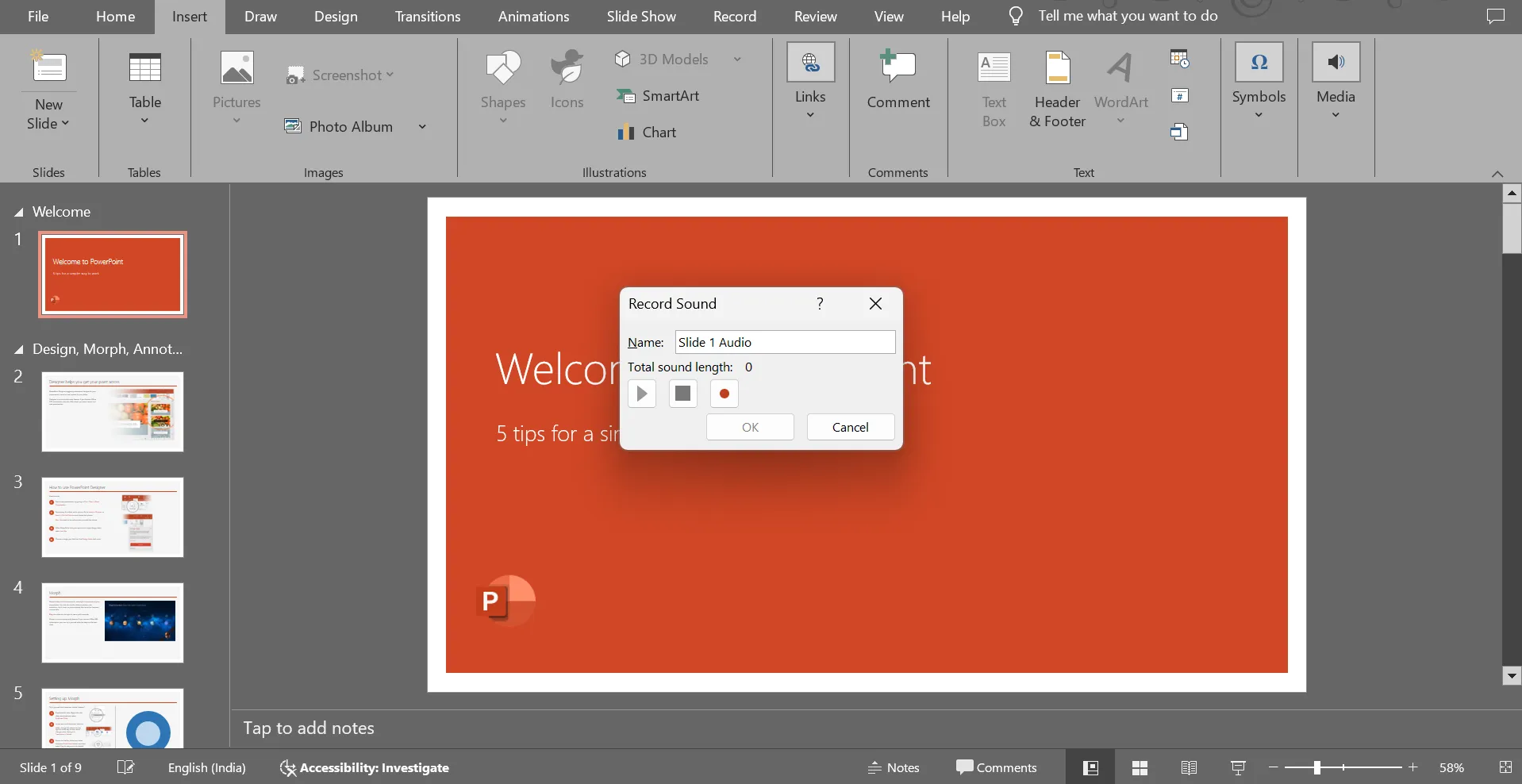
Task: Add a new Comment
Action: coord(898,79)
